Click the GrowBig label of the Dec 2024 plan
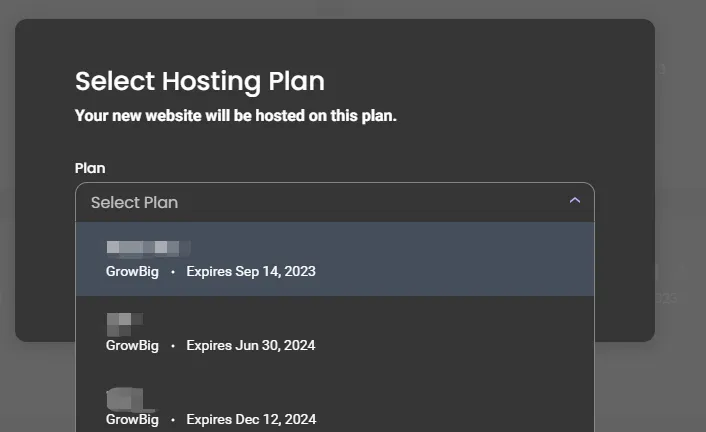706x432 pixels. click(x=132, y=419)
